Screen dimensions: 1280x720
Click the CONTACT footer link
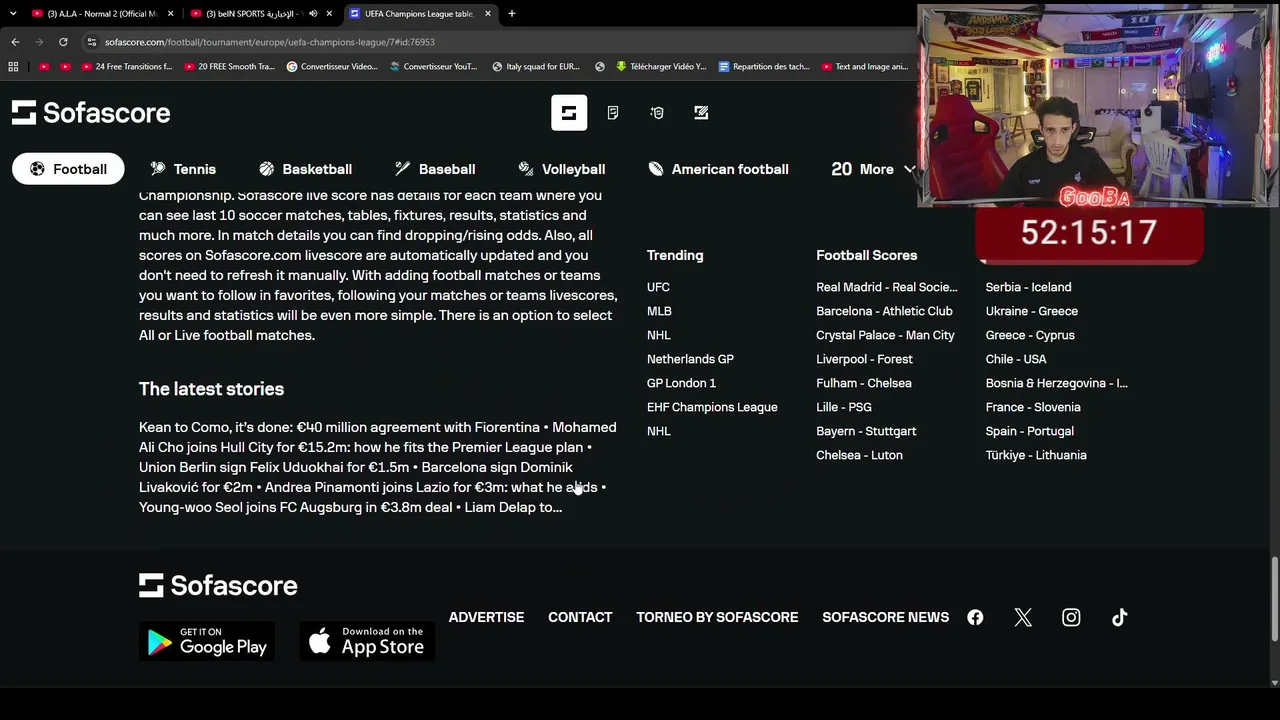point(580,617)
